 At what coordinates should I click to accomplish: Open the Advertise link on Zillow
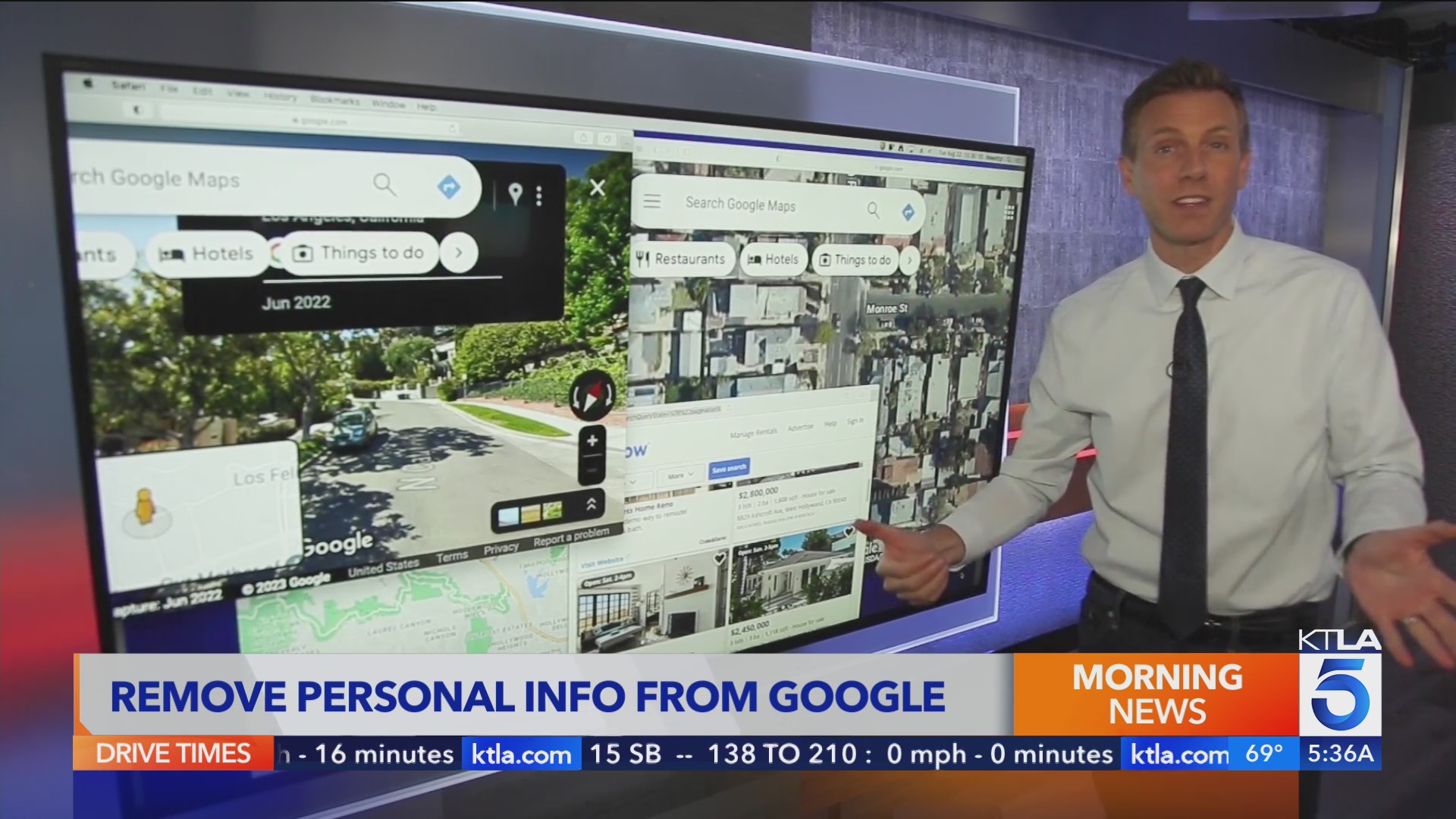(x=800, y=428)
